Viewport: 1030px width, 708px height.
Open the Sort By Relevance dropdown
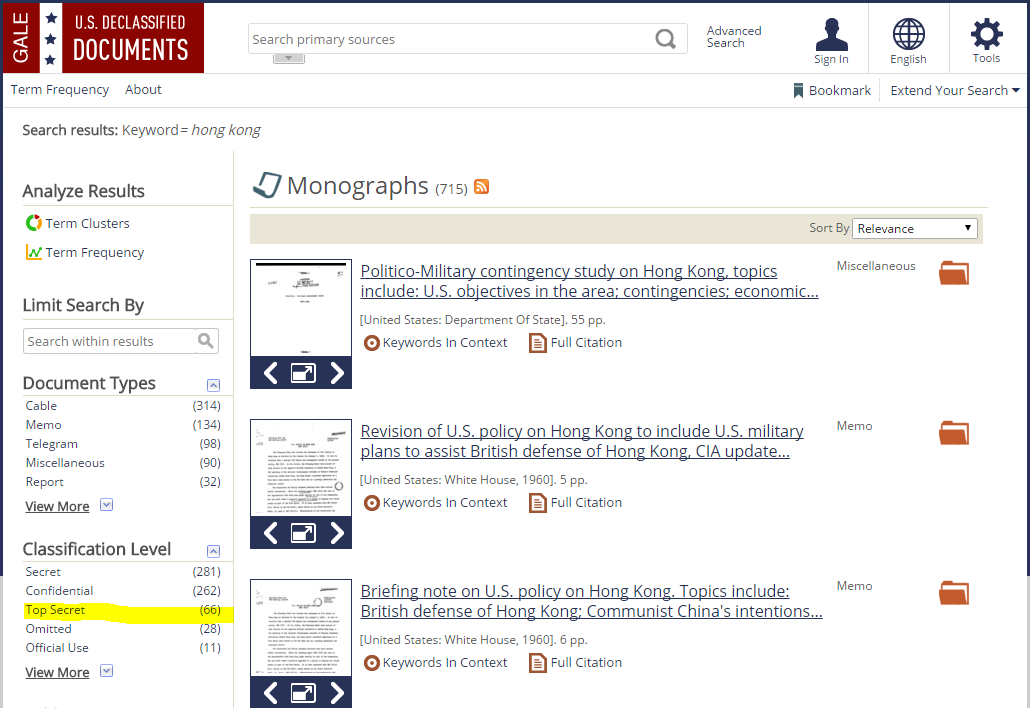914,229
